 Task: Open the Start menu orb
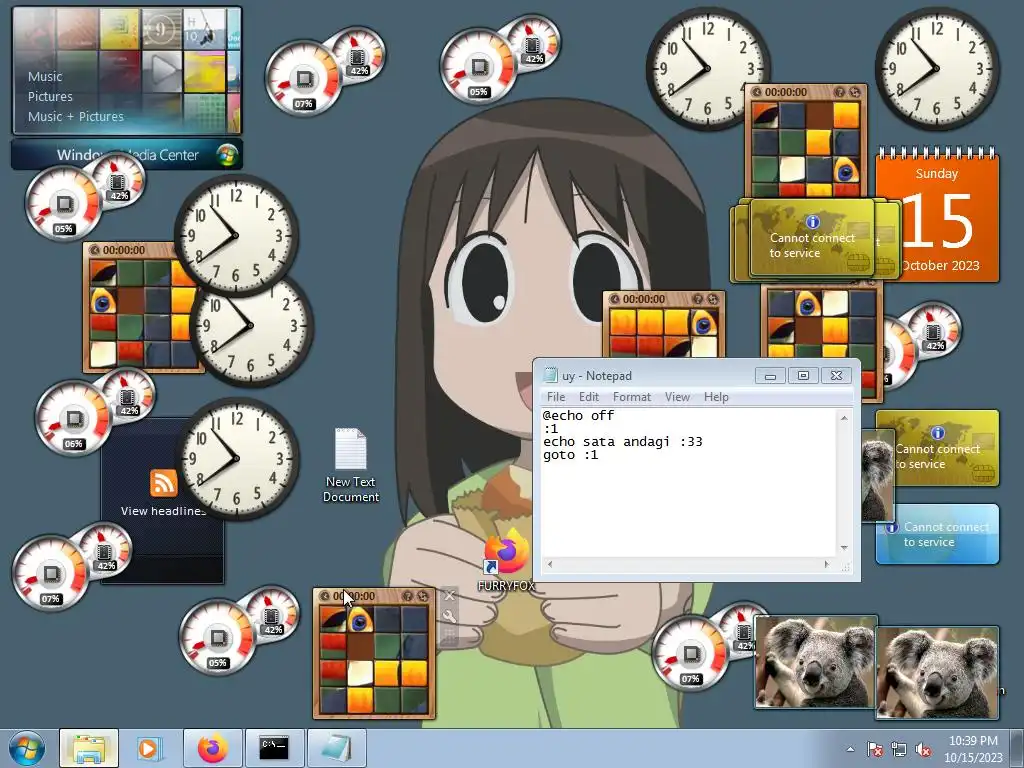click(x=27, y=748)
